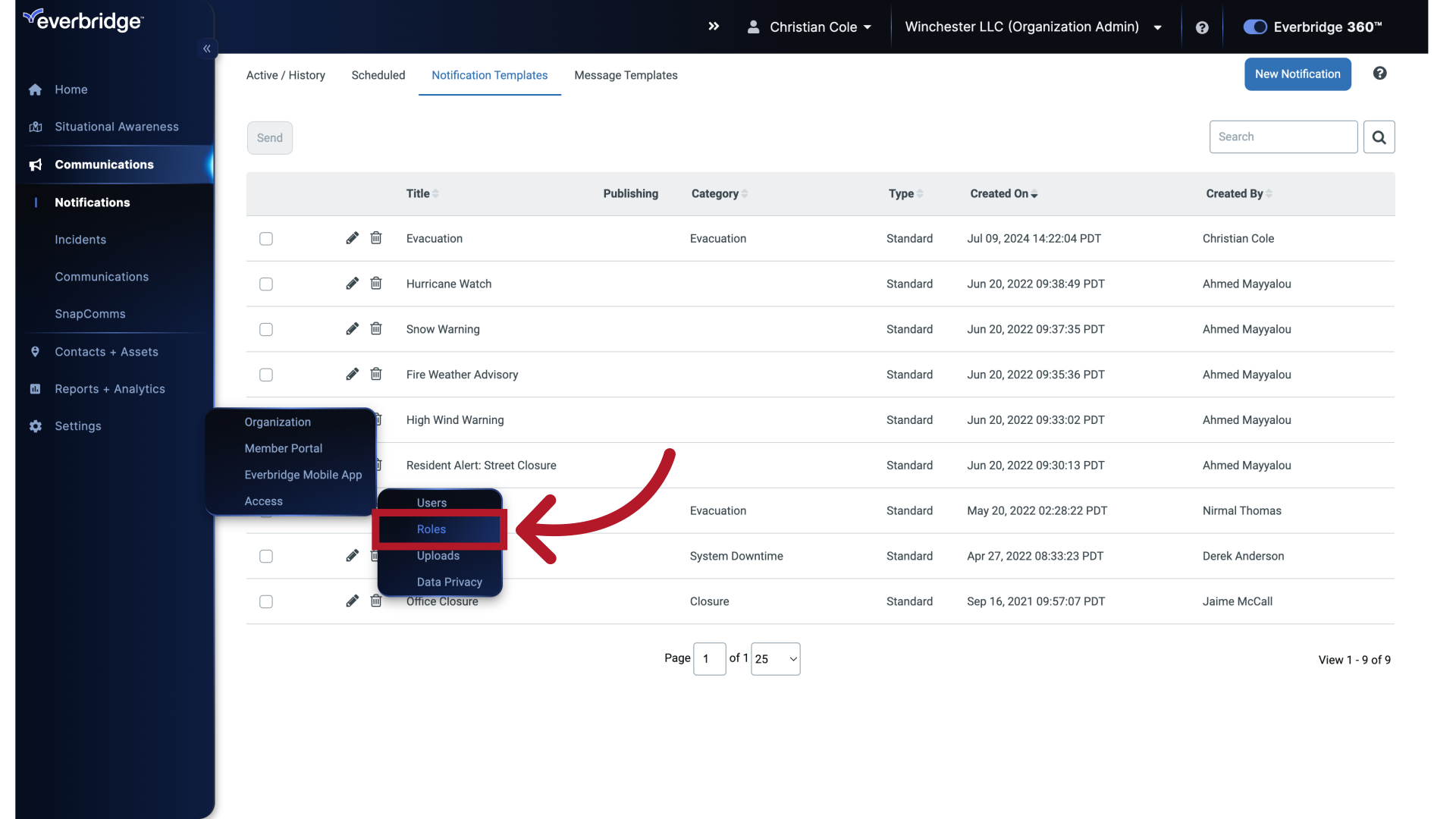Switch to the Message Templates tab

point(626,75)
